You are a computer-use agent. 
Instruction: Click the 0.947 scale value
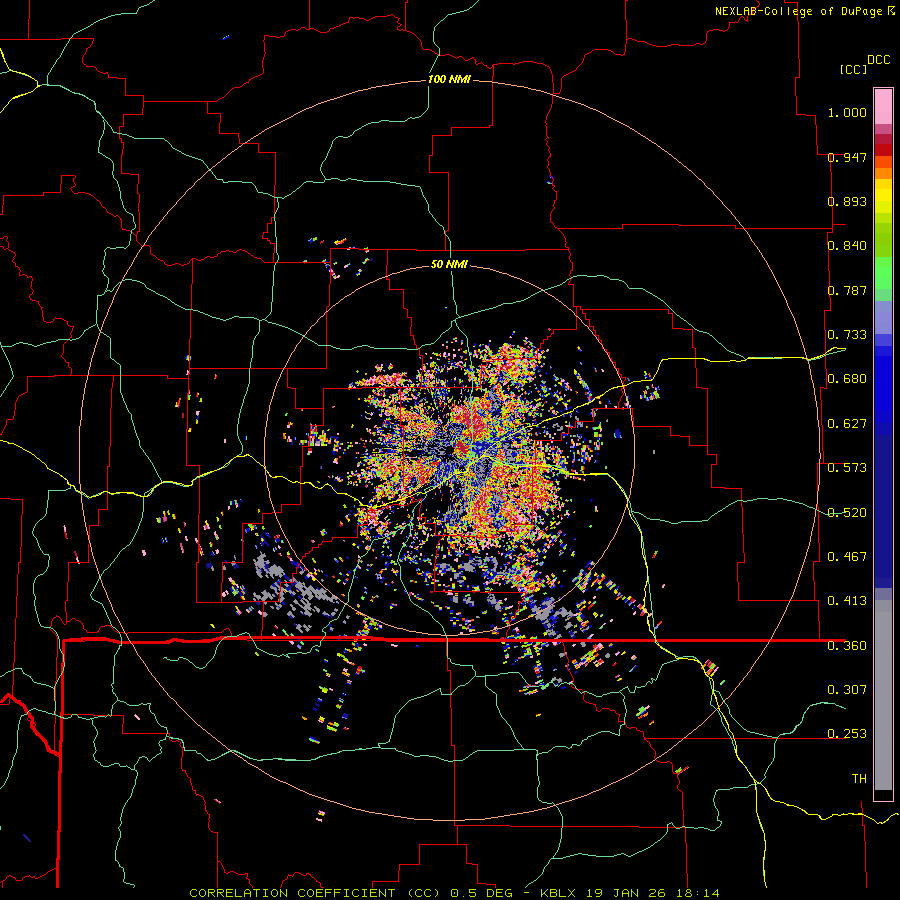click(x=847, y=157)
